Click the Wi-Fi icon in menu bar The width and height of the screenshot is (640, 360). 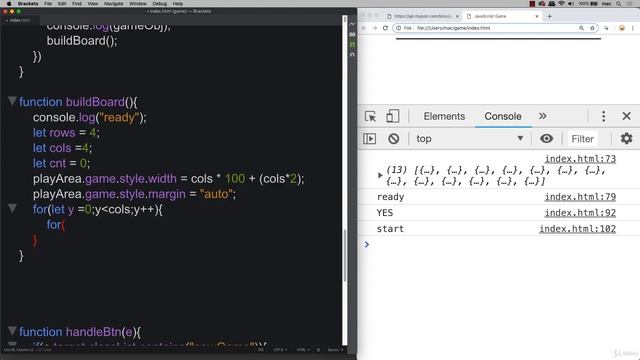[x=561, y=3]
